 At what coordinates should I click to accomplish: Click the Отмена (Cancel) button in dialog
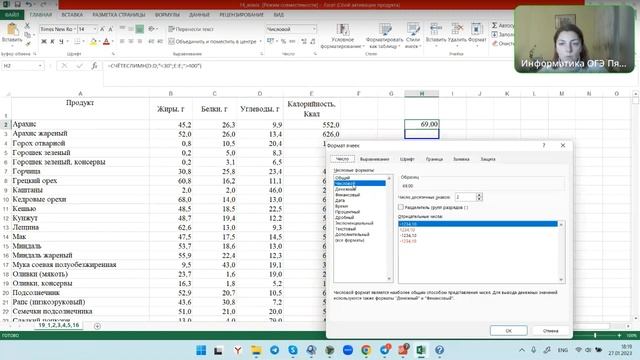click(x=550, y=331)
